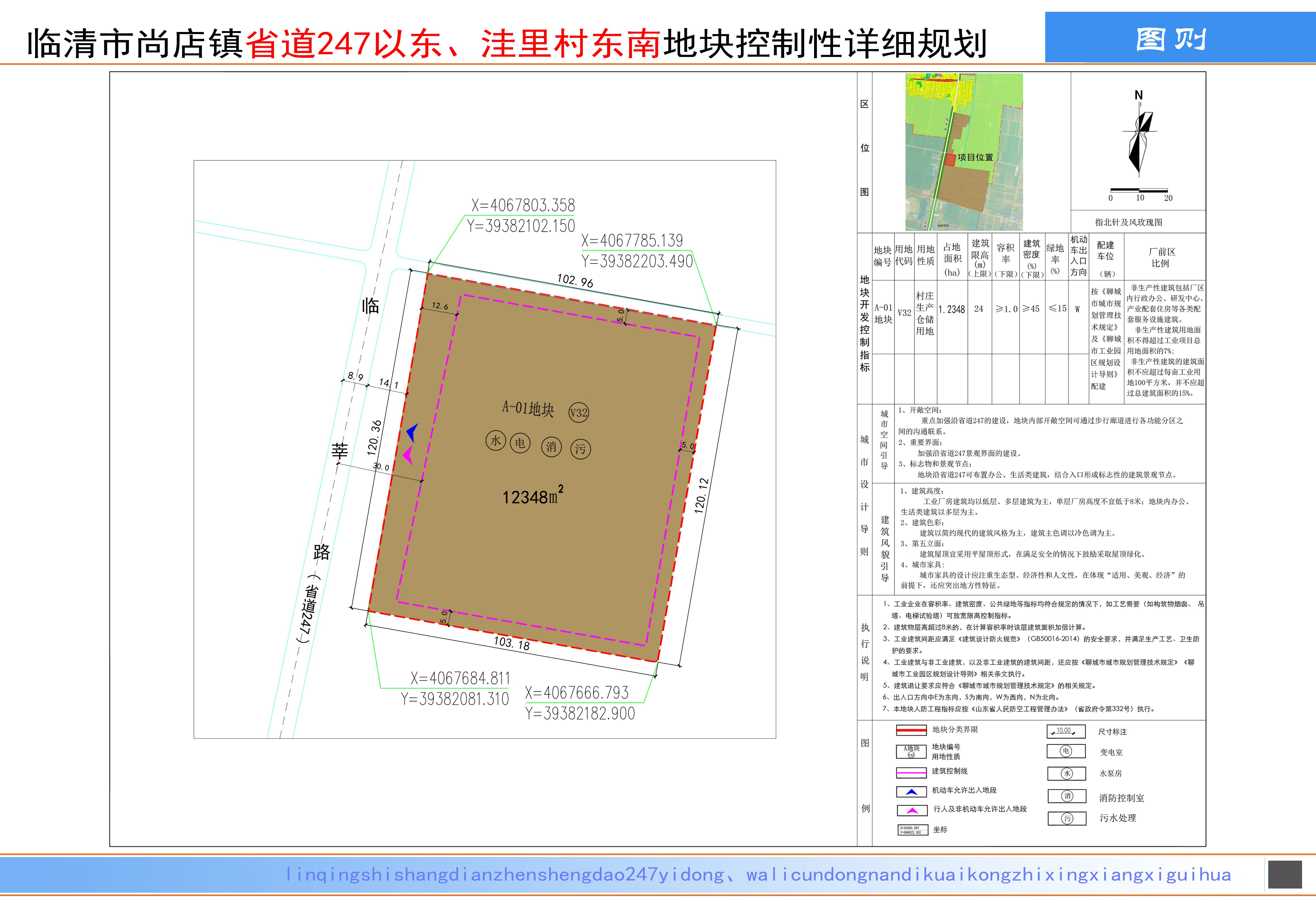Click the 坐标 legend sample box
The height and width of the screenshot is (908, 1316).
click(912, 830)
